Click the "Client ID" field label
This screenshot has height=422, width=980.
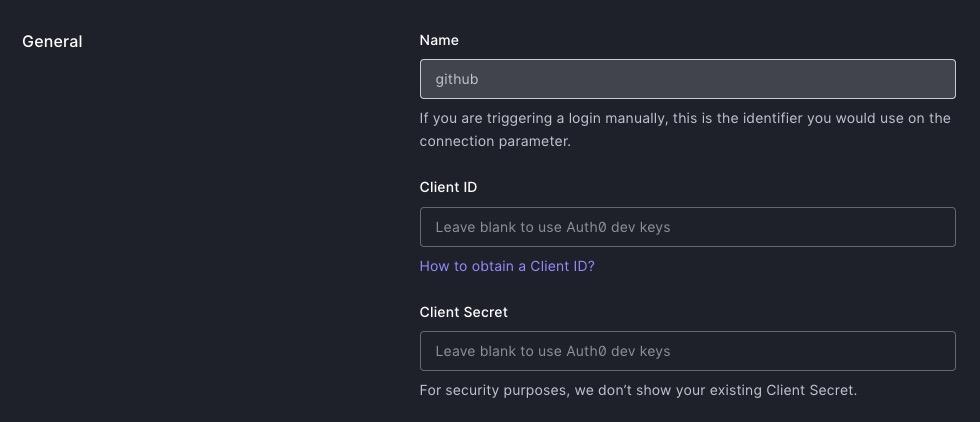click(448, 187)
